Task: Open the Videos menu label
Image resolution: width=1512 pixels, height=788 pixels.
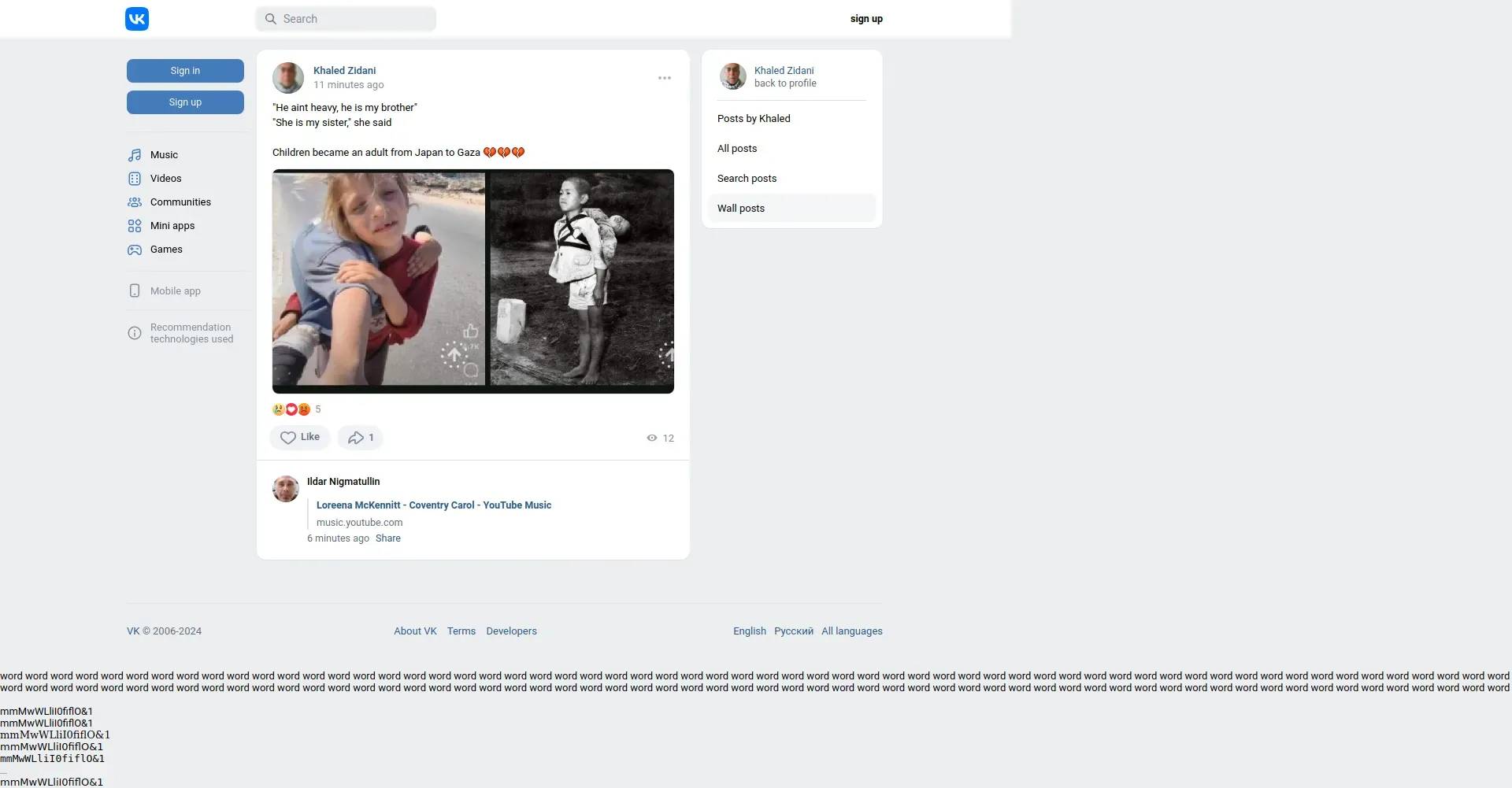Action: (x=165, y=179)
